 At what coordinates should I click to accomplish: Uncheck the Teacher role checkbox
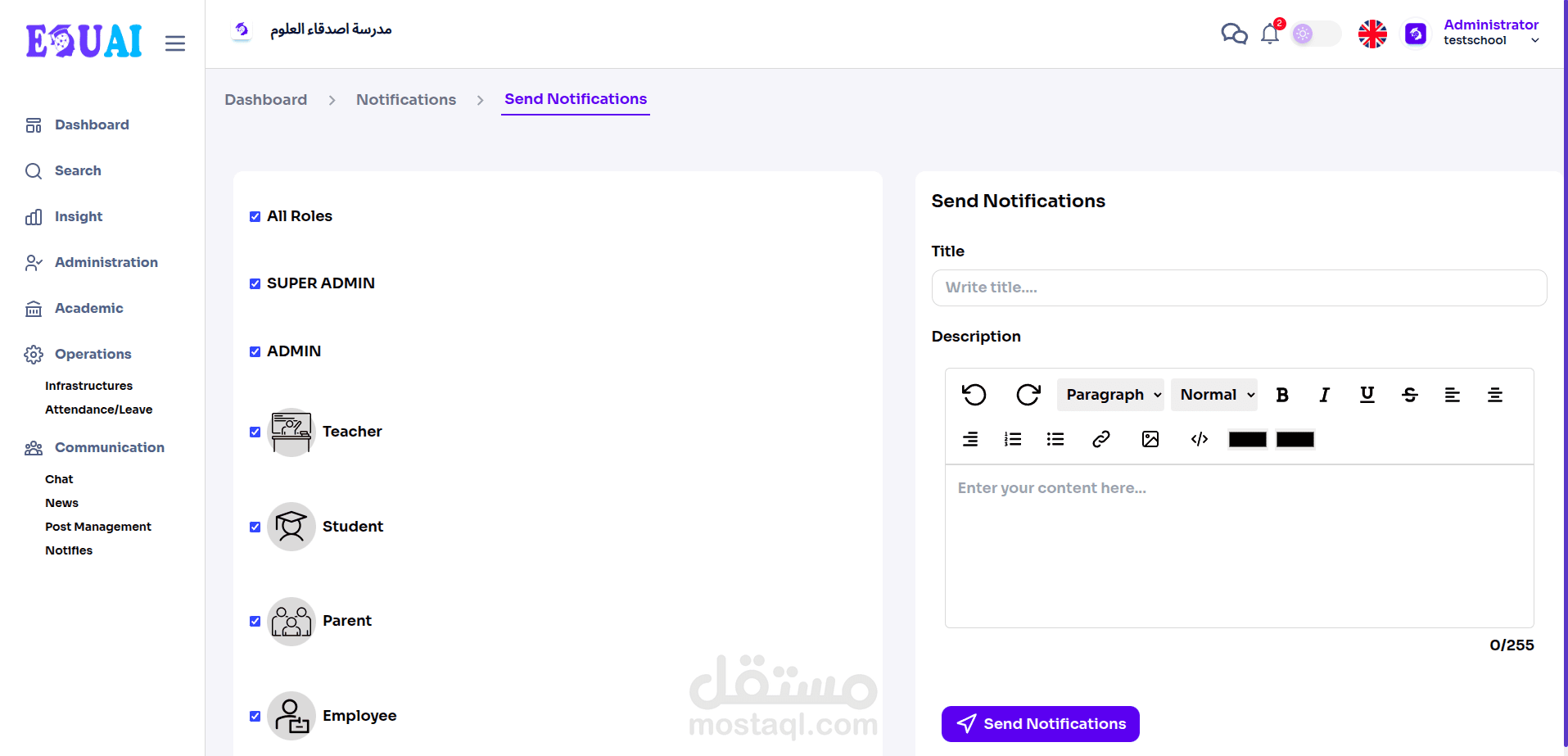pos(255,432)
